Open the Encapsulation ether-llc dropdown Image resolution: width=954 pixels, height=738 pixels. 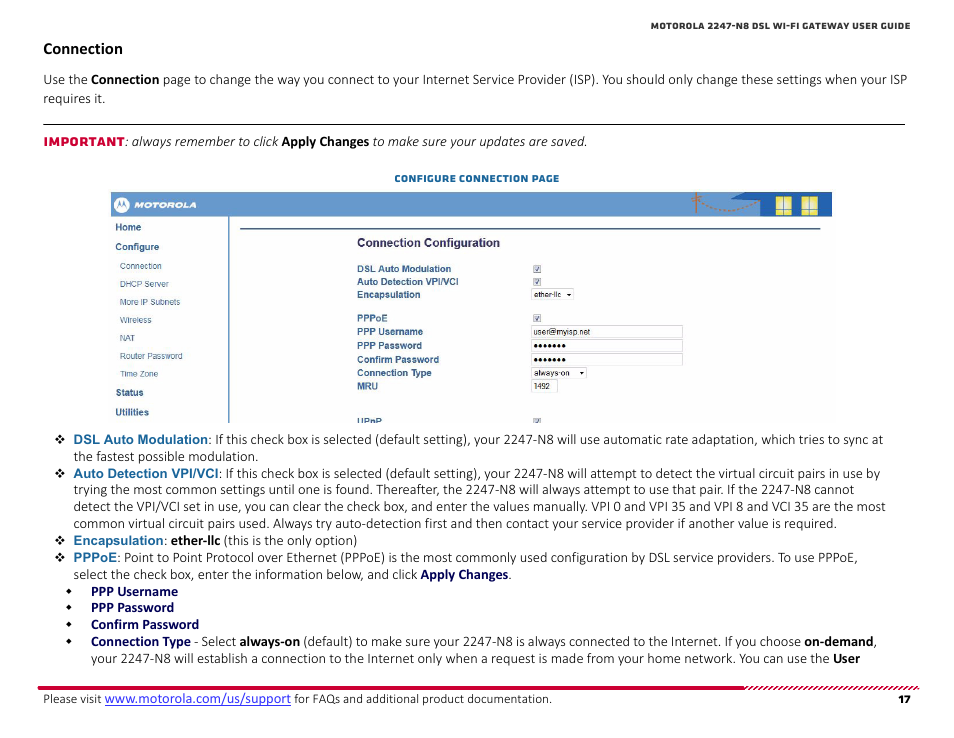coord(552,294)
